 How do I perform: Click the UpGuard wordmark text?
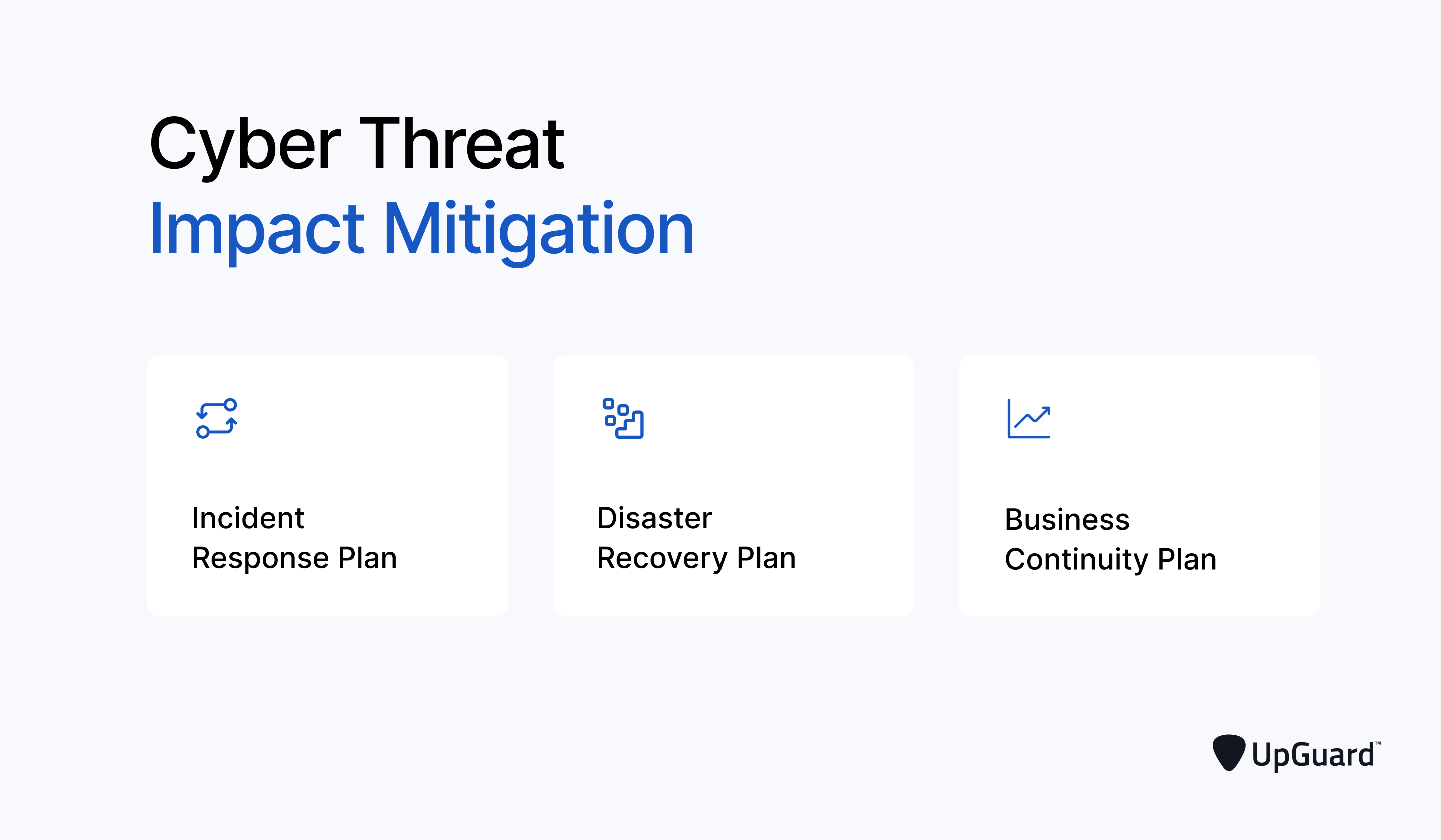click(1316, 756)
